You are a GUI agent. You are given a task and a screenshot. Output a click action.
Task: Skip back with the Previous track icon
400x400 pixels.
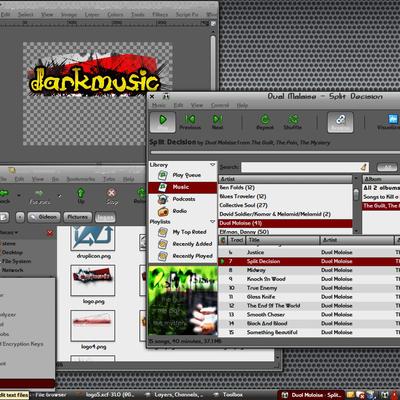pyautogui.click(x=190, y=120)
